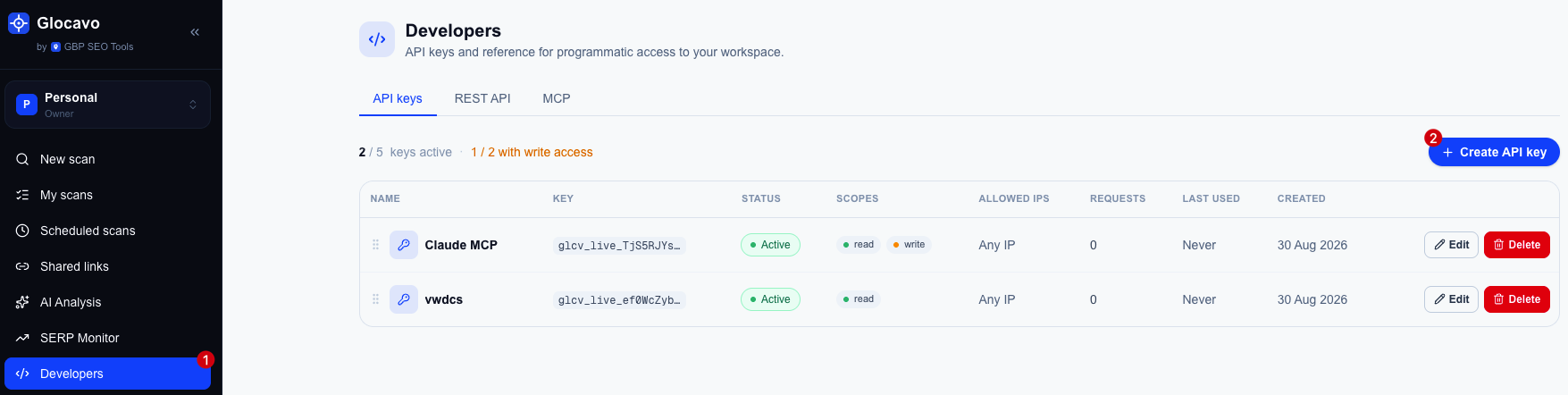Go to My scans

[x=107, y=195]
